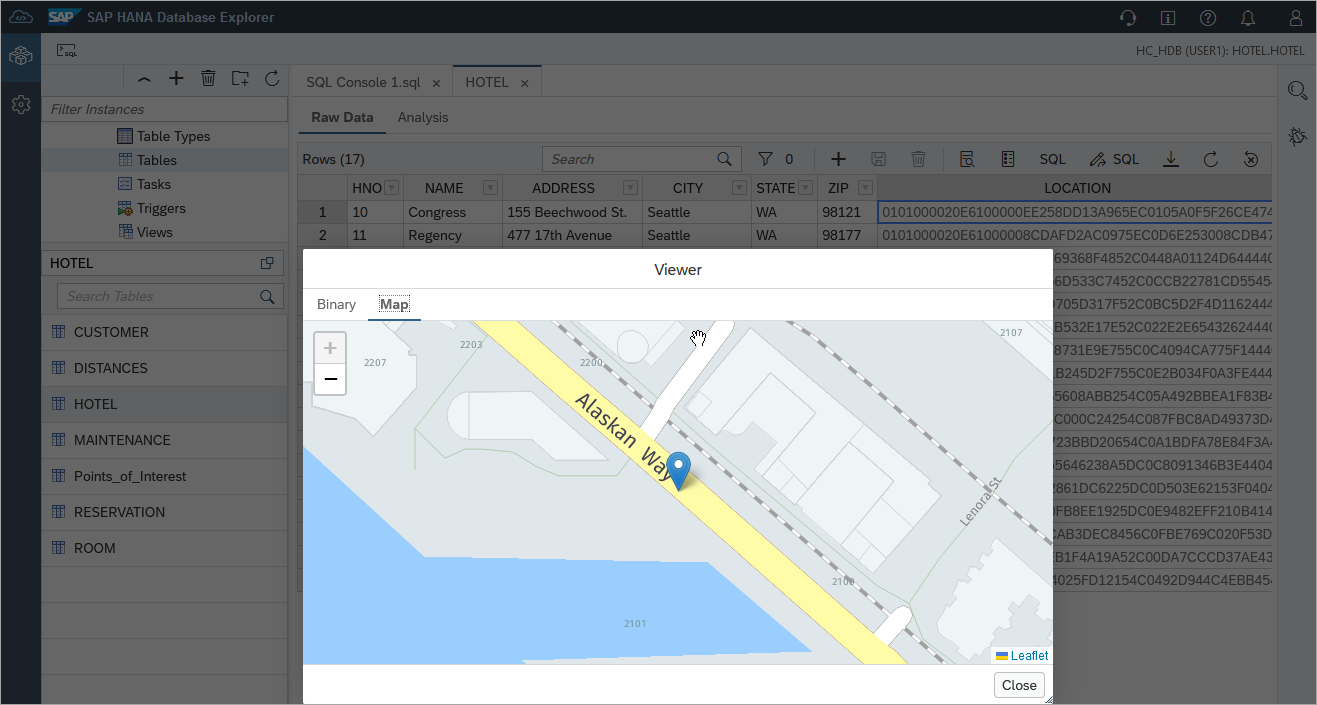Screen dimensions: 1317x705
Task: Open the Raw Data tab
Action: (342, 117)
